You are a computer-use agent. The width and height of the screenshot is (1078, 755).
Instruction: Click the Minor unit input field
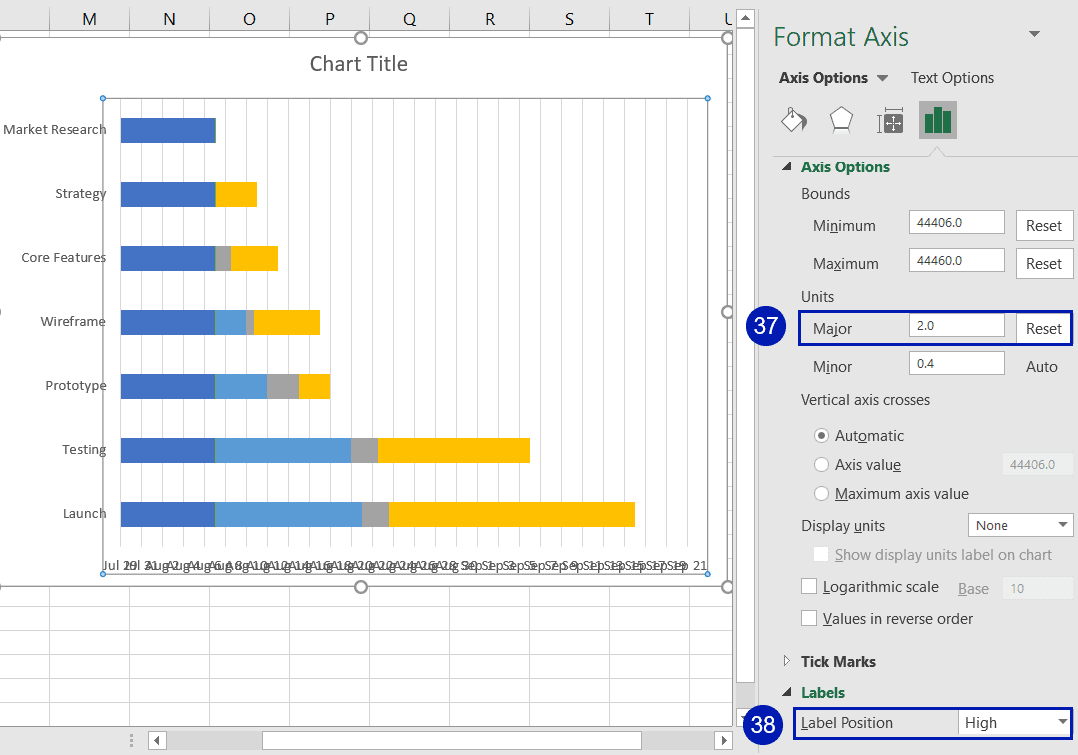[x=956, y=366]
